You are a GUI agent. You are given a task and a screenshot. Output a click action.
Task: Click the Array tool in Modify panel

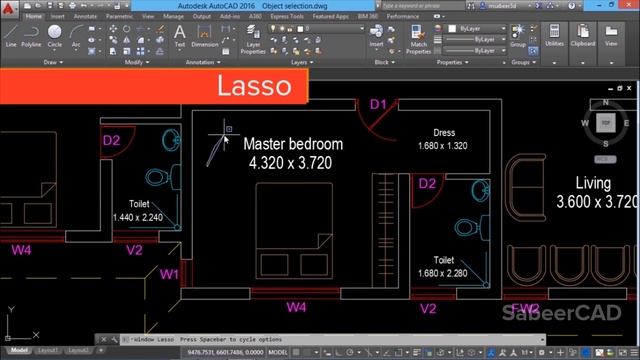140,51
